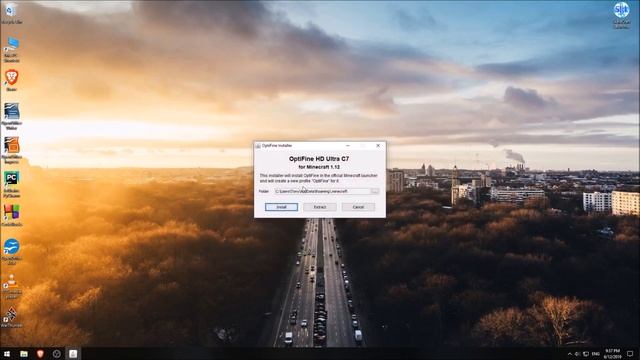This screenshot has width=640, height=360.
Task: Open the Windows Start menu
Action: [x=7, y=353]
